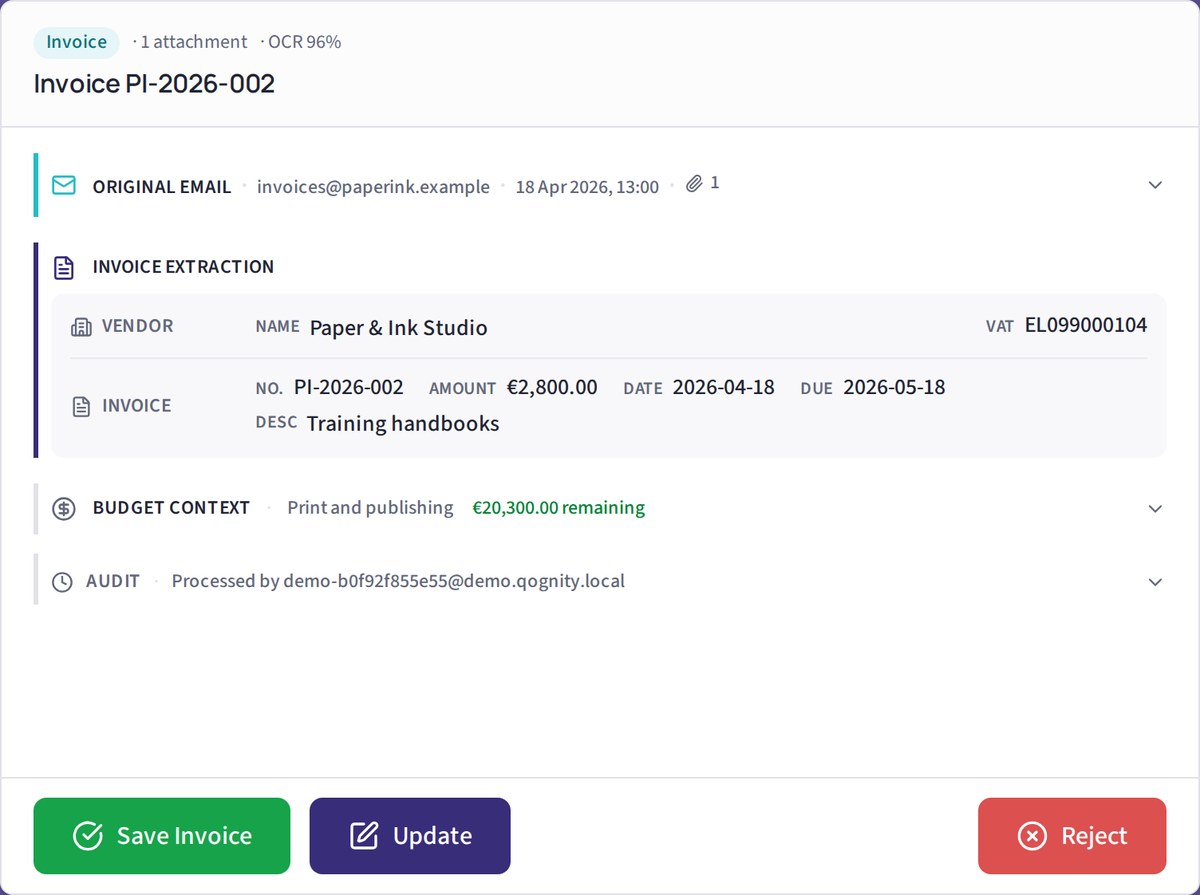The height and width of the screenshot is (895, 1200).
Task: Click the amount value €2,800.00
Action: (x=552, y=387)
